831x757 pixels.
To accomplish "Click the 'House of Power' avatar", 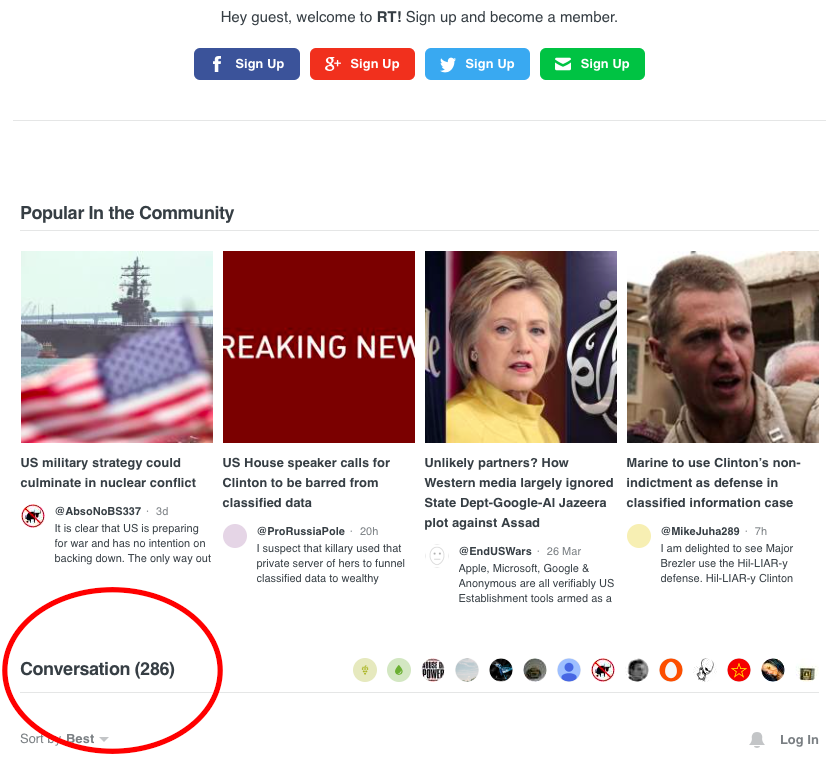I will (433, 671).
